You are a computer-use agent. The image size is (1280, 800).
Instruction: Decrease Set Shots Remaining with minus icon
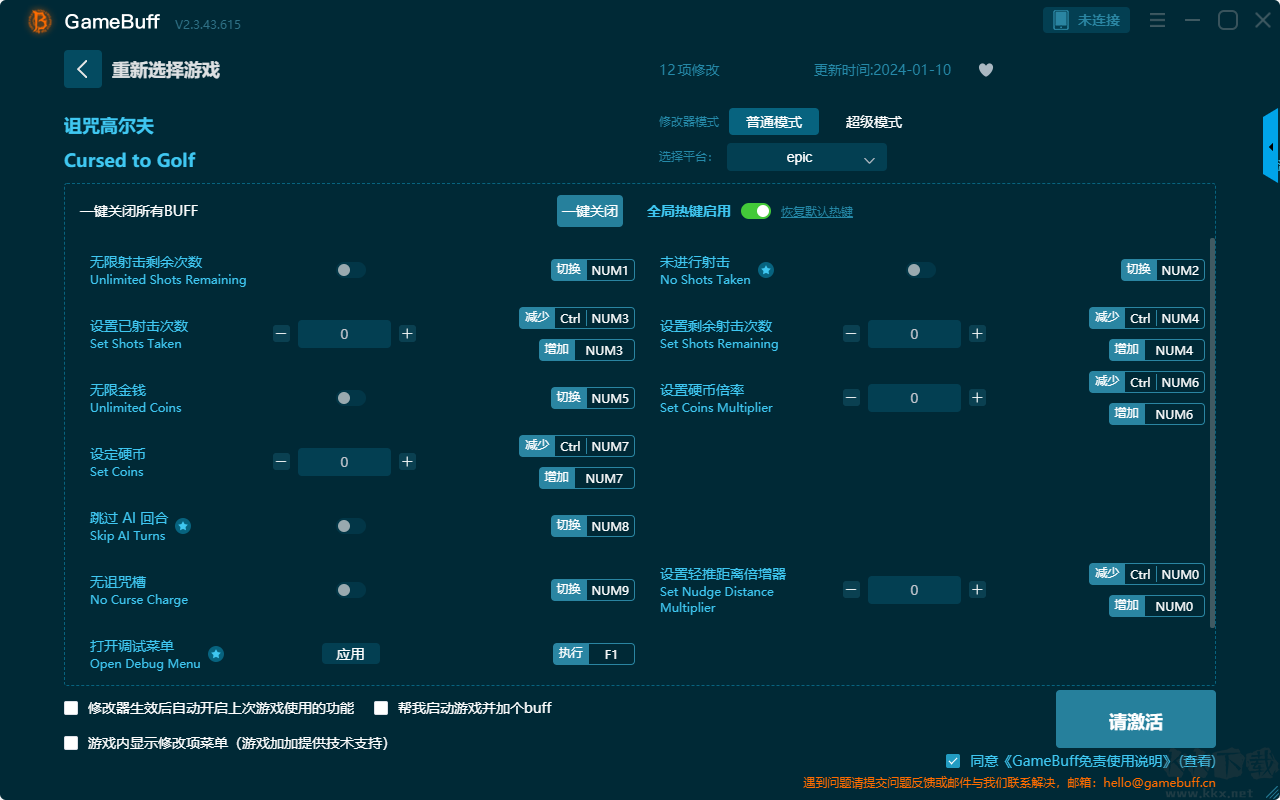coord(851,334)
